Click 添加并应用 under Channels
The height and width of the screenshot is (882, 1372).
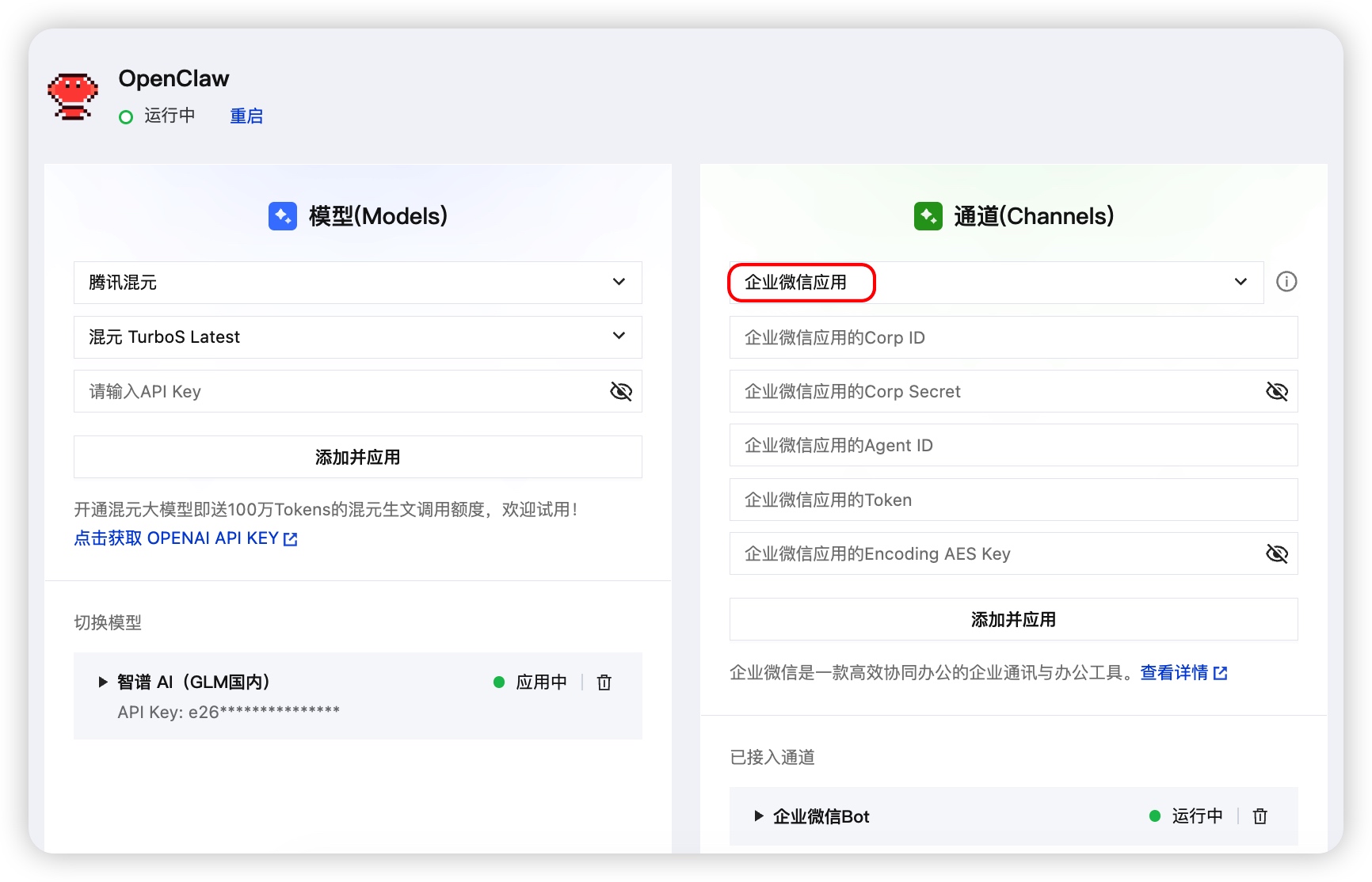coord(1014,619)
